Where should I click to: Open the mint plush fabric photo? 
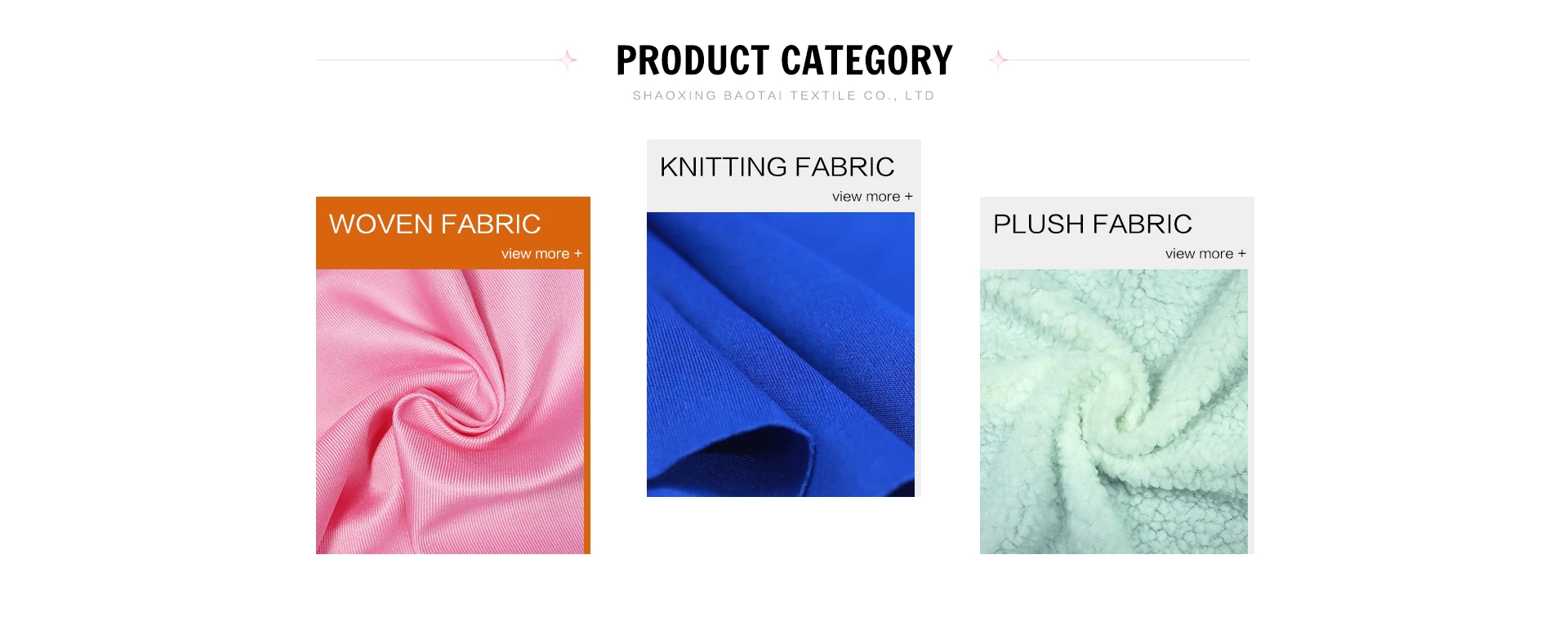pyautogui.click(x=1114, y=411)
